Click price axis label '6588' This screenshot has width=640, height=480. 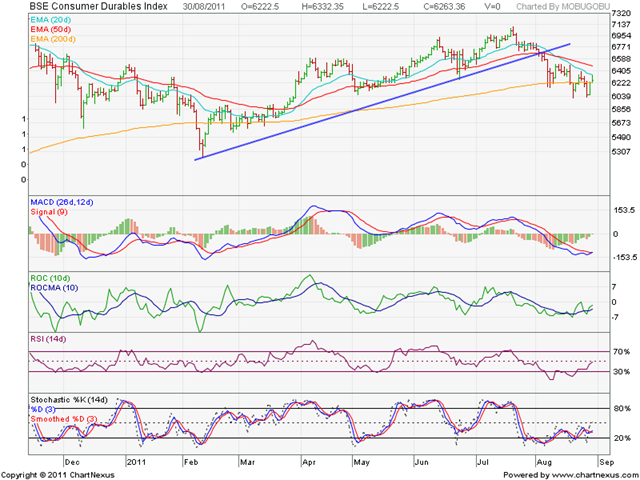click(x=620, y=59)
